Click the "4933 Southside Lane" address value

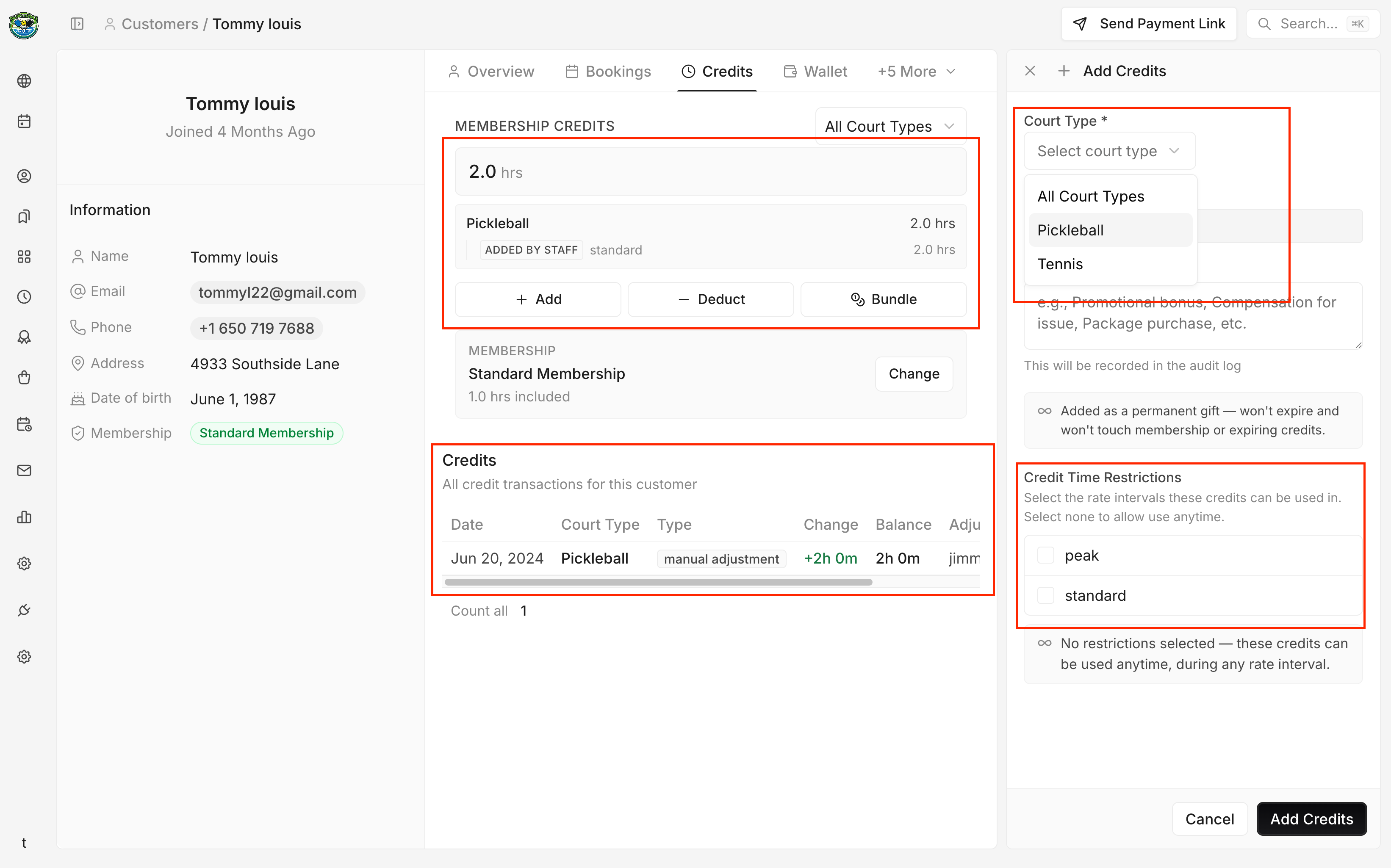pos(265,364)
